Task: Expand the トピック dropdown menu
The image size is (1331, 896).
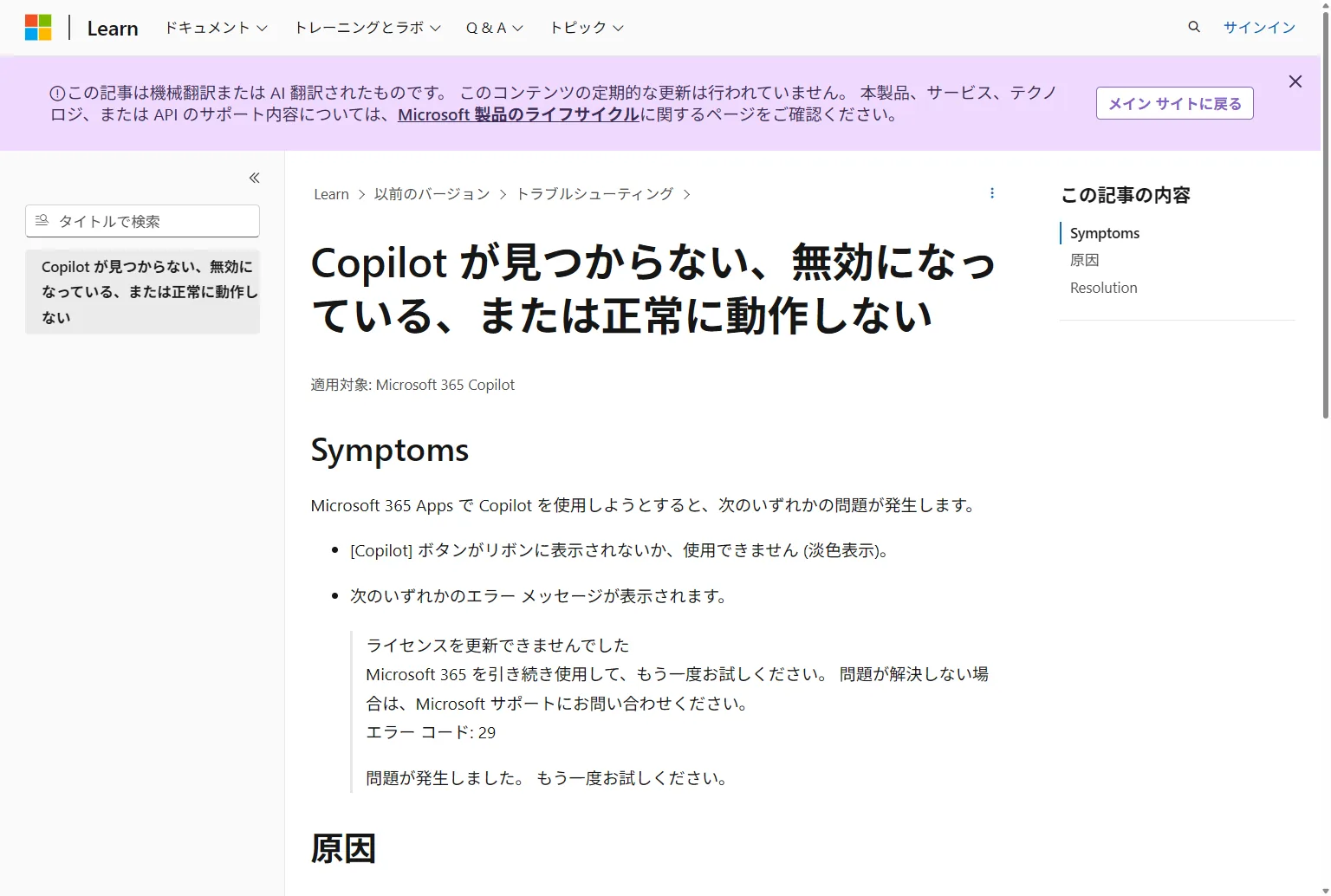Action: [x=587, y=28]
